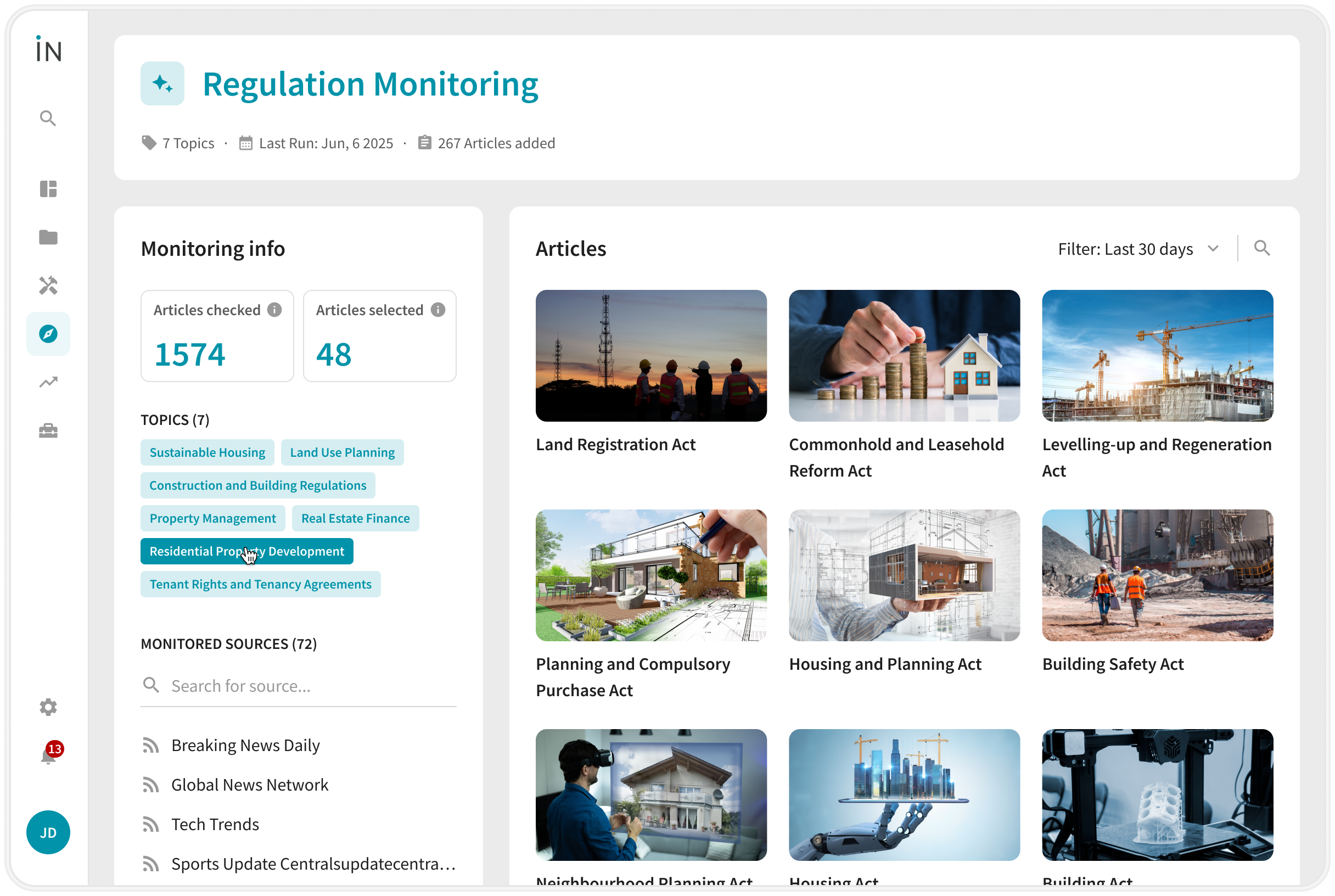1335x896 pixels.
Task: Expand the Filter: Last 30 days dropdown
Action: [1137, 249]
